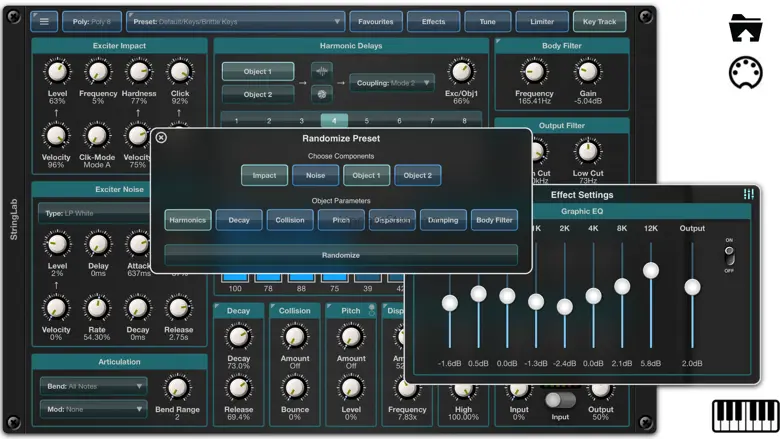
Task: Open the Coupling mode dropdown
Action: click(391, 83)
